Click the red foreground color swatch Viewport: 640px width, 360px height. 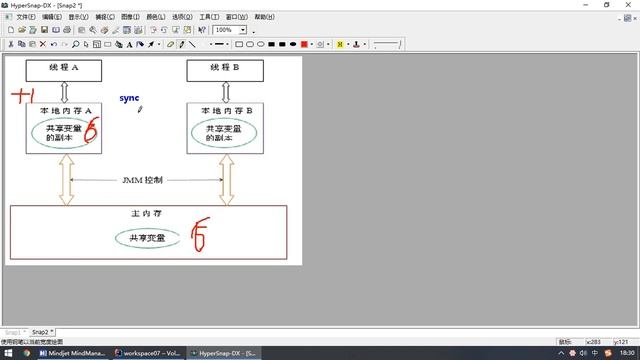coord(304,44)
